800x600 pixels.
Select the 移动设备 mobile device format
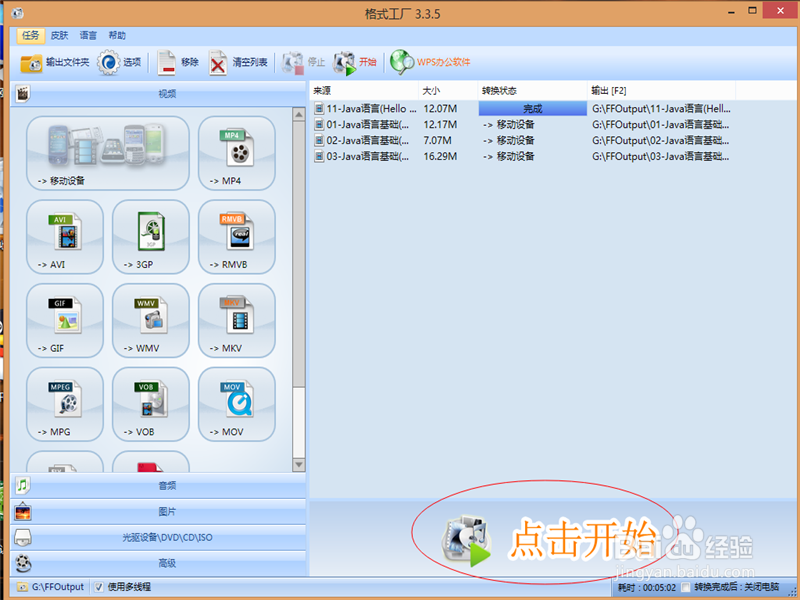pyautogui.click(x=108, y=153)
